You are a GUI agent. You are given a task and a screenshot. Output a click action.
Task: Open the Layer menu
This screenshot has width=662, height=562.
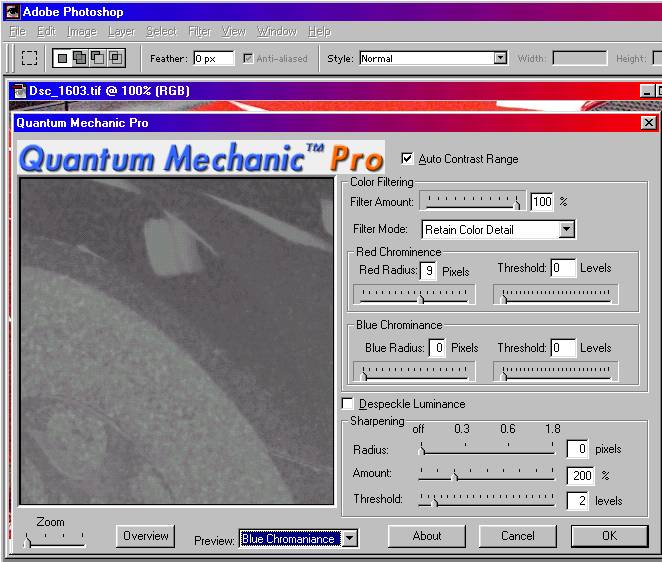pos(122,32)
